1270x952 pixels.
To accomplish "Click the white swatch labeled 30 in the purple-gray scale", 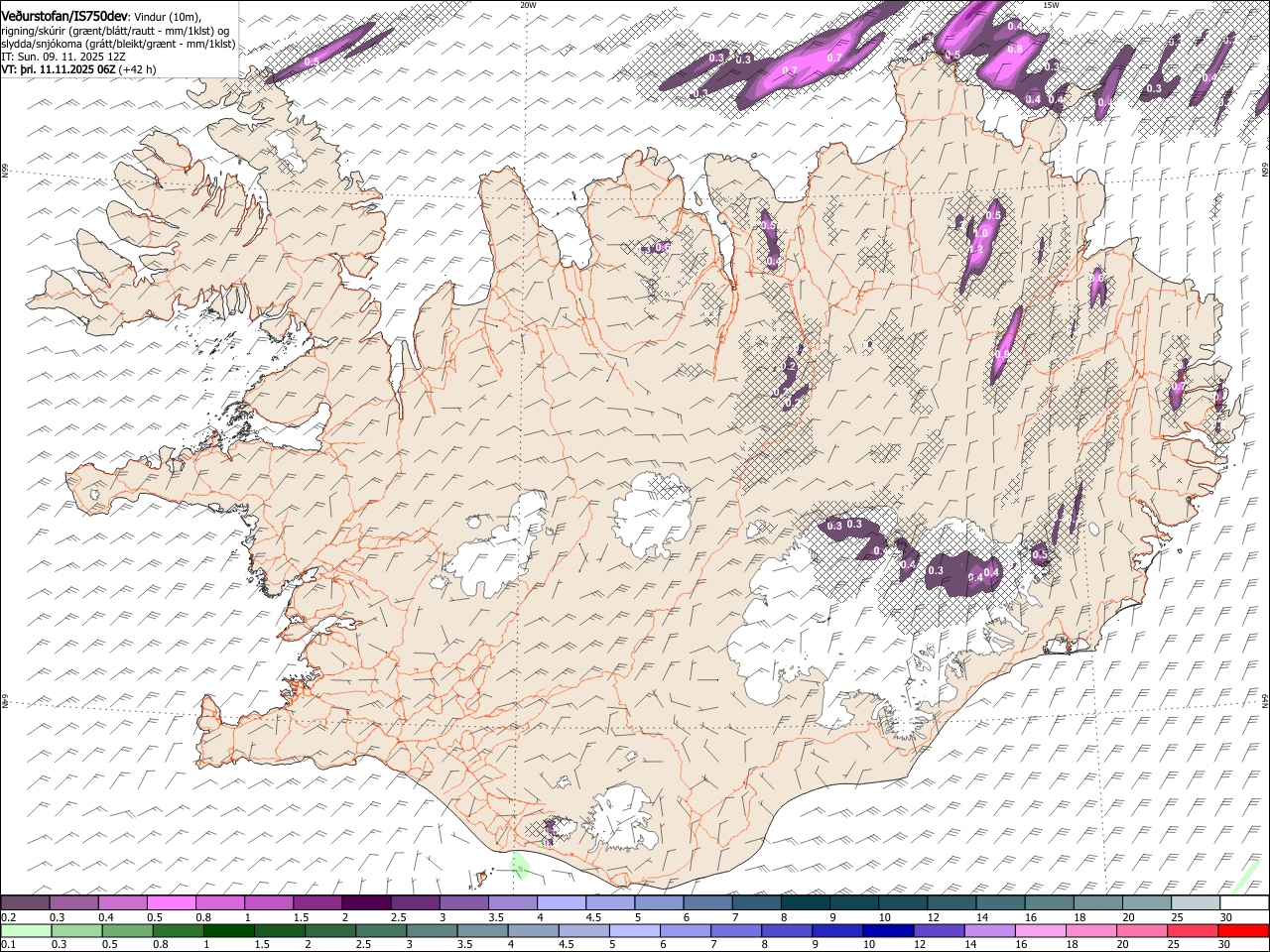I will coord(1243,903).
